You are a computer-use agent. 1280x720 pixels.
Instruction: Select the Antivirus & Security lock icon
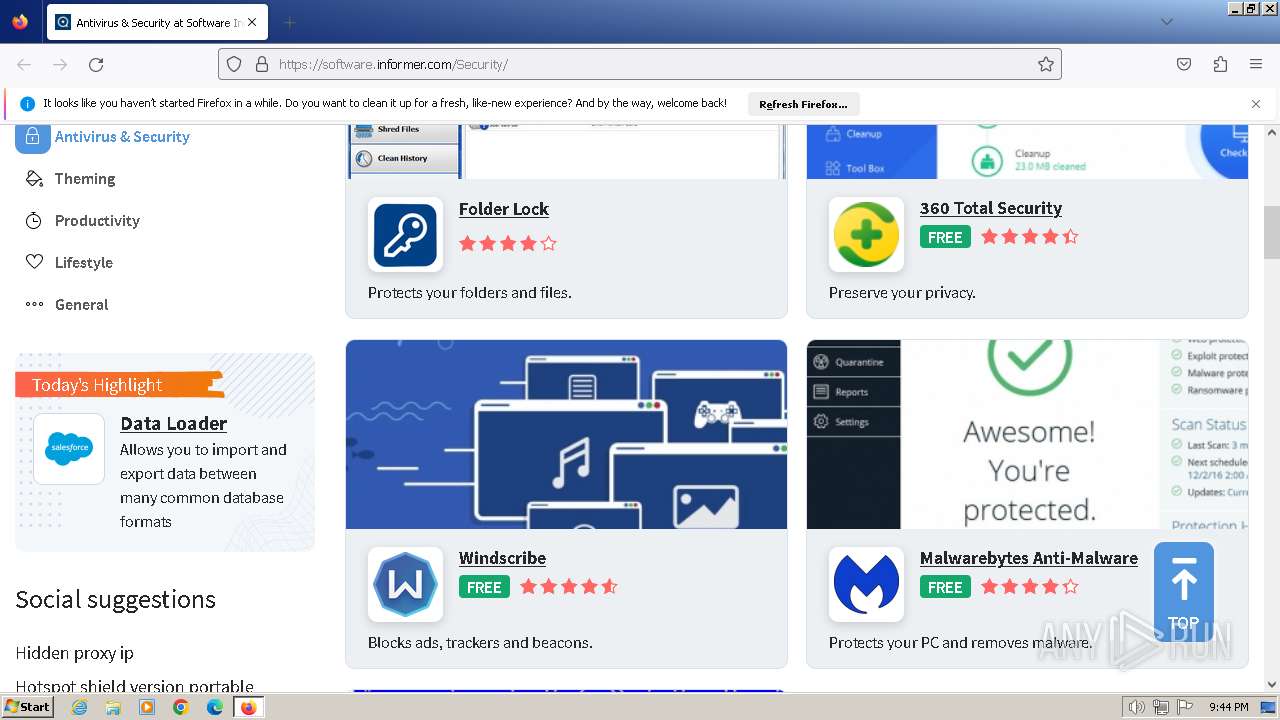tap(32, 136)
